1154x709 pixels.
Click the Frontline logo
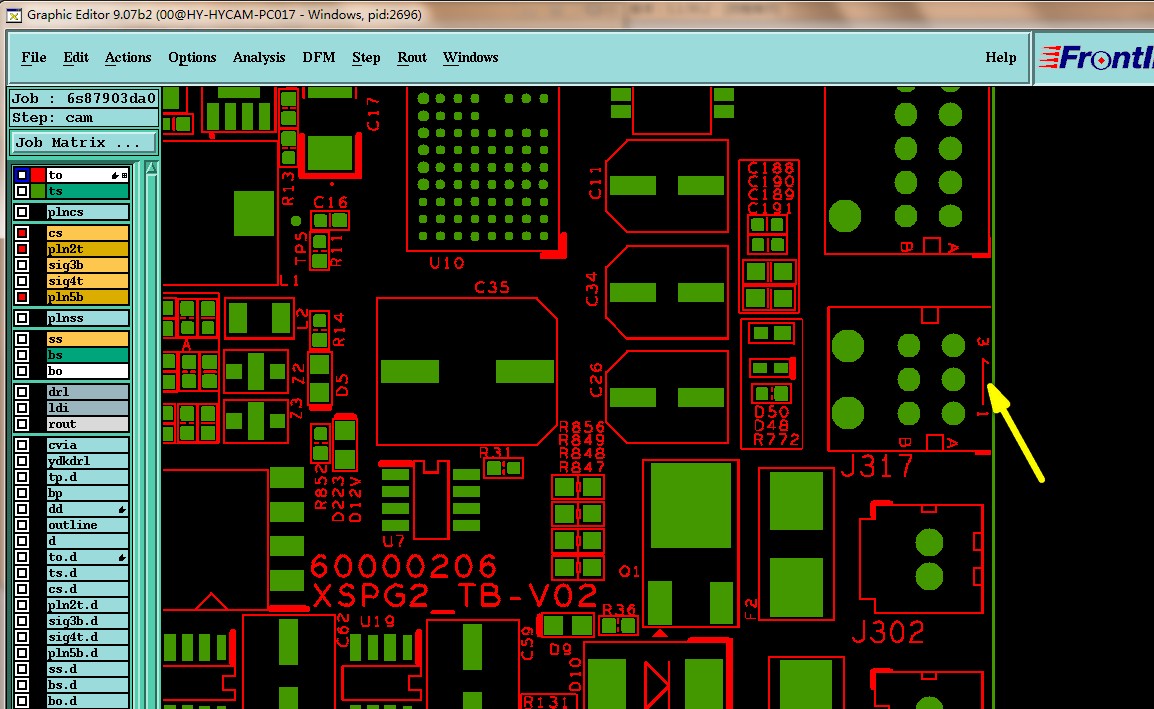(x=1096, y=57)
